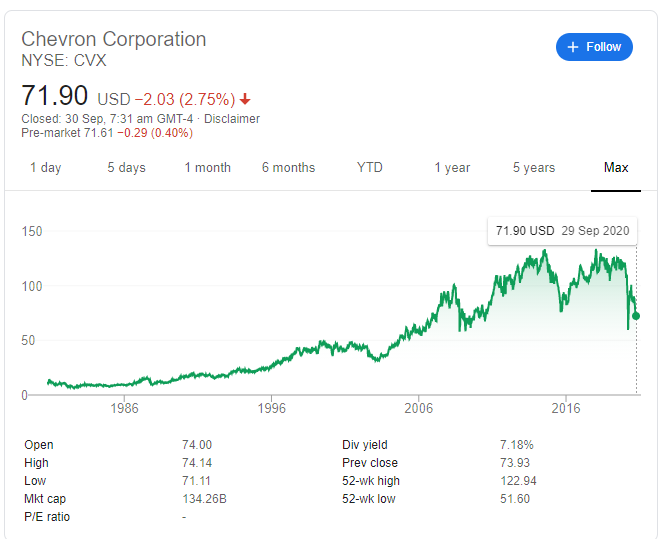Select the 5 years tab
The height and width of the screenshot is (539, 660).
pos(534,167)
